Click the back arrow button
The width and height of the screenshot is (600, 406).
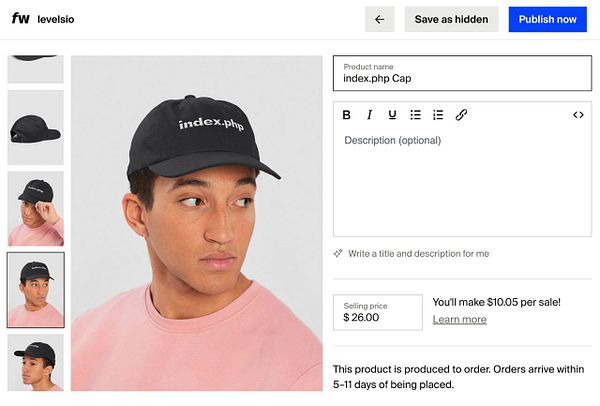pos(379,19)
